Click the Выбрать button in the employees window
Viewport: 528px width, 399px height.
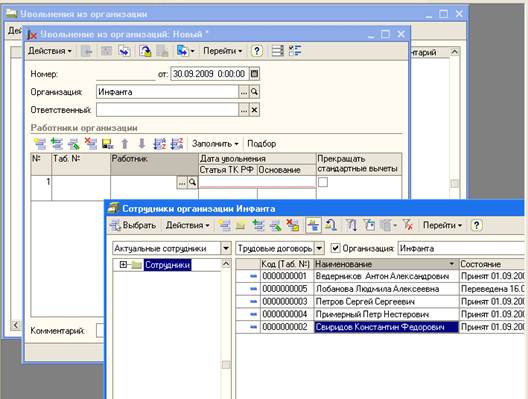pos(133,225)
